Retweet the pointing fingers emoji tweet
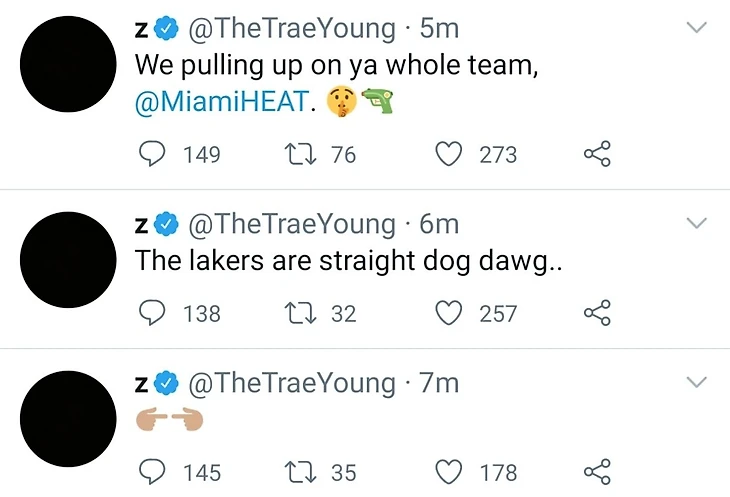This screenshot has width=730, height=497. click(x=299, y=471)
